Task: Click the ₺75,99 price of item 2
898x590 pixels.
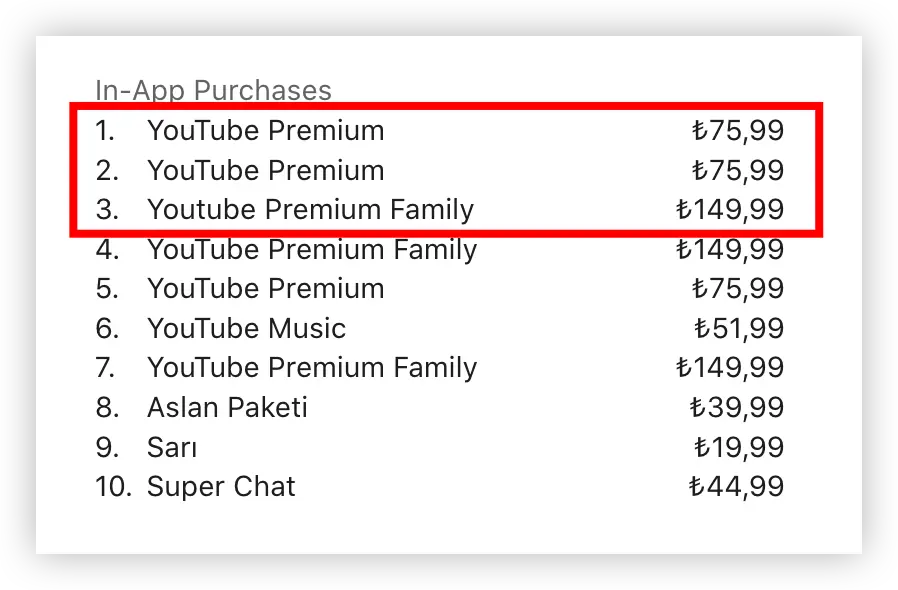Action: [x=738, y=170]
